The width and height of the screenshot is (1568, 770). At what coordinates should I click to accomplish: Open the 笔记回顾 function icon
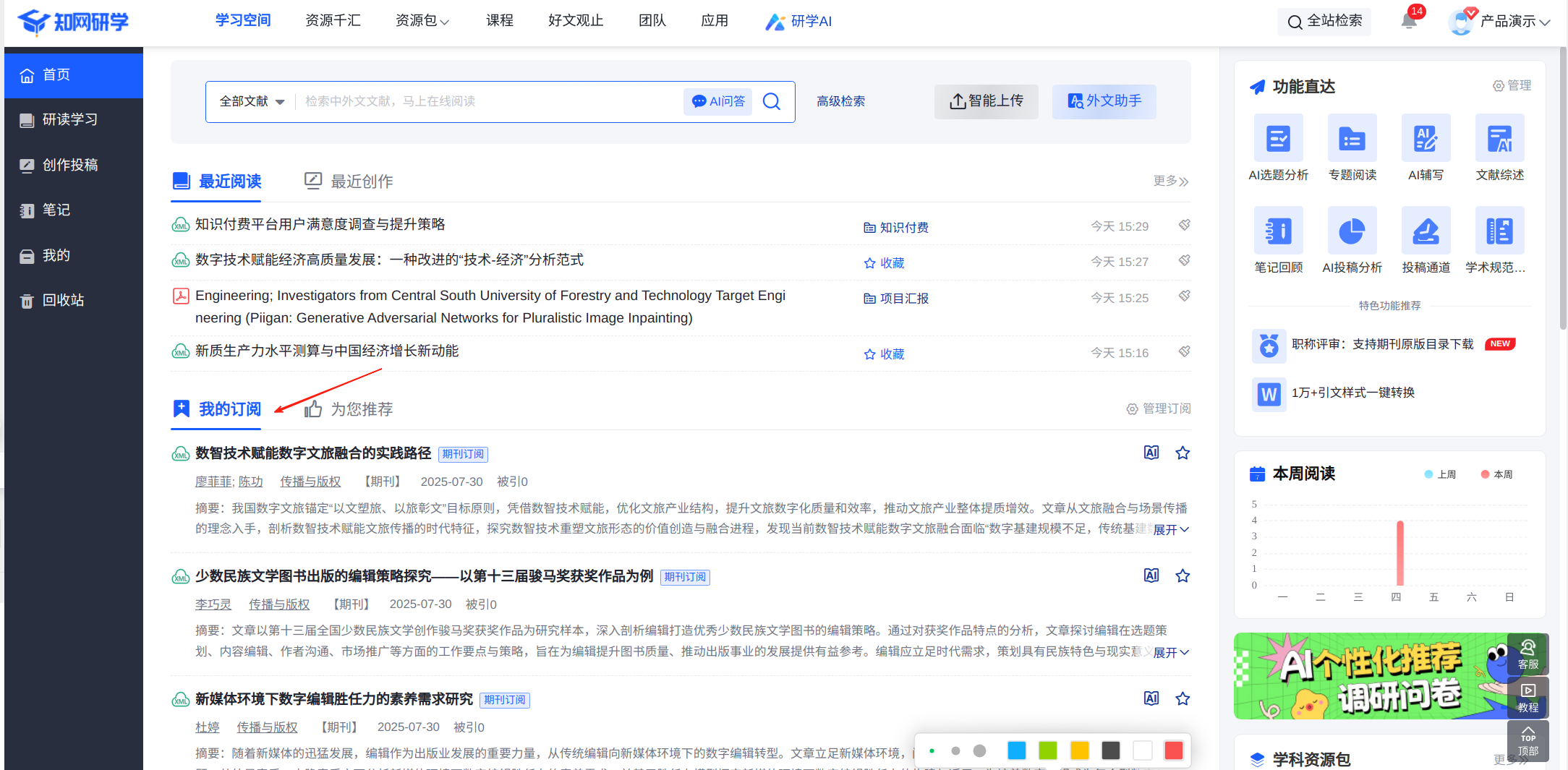[x=1278, y=231]
